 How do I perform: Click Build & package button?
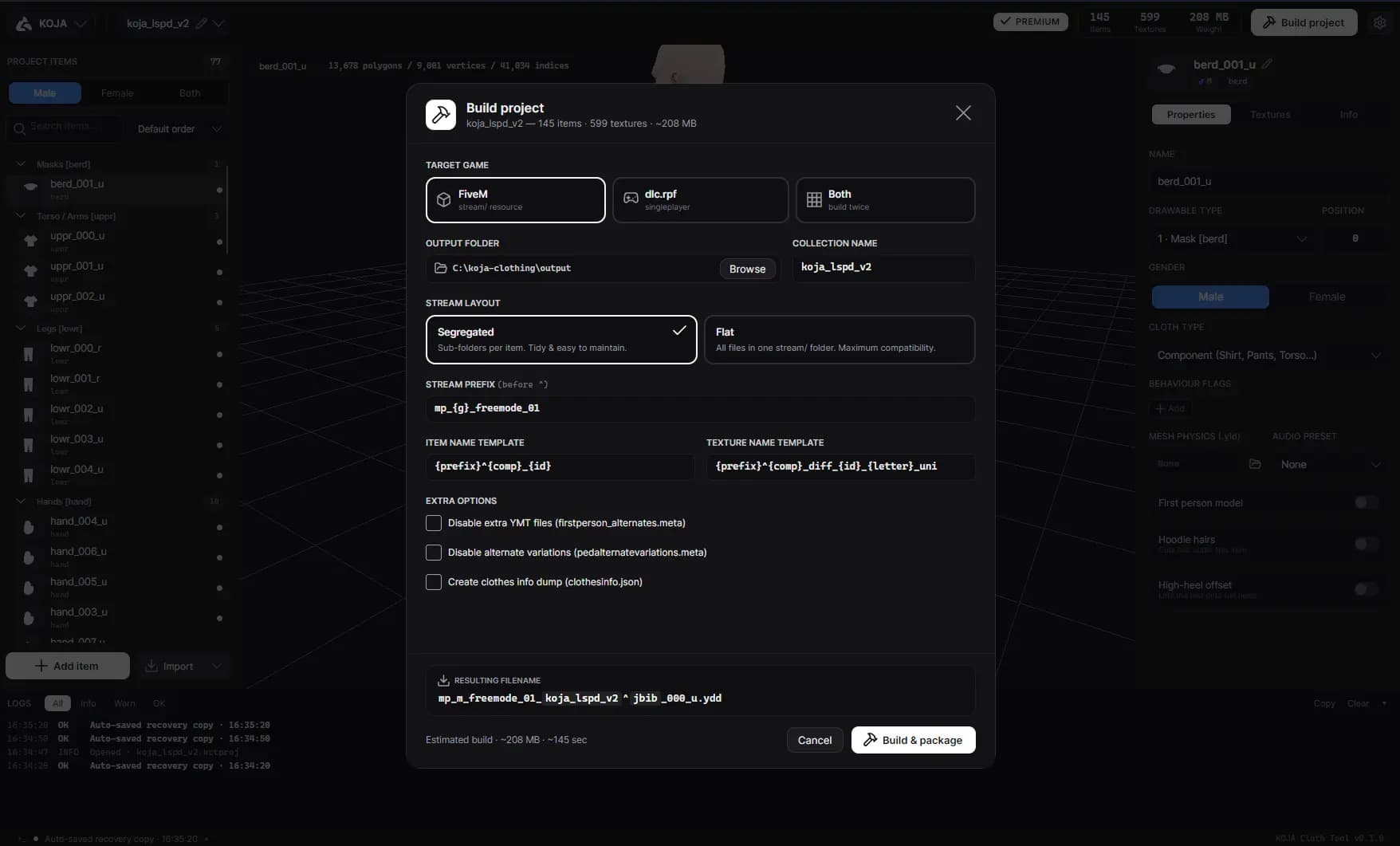click(913, 740)
